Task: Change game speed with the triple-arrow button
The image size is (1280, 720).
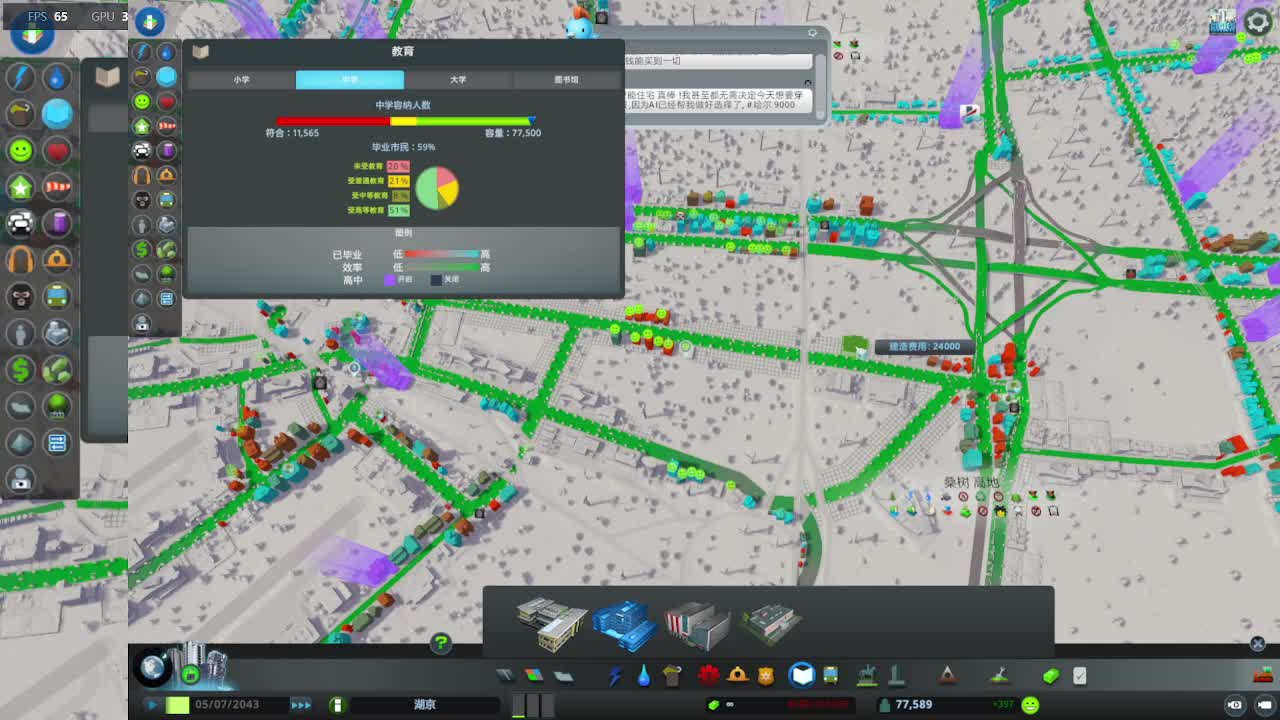Action: tap(300, 705)
